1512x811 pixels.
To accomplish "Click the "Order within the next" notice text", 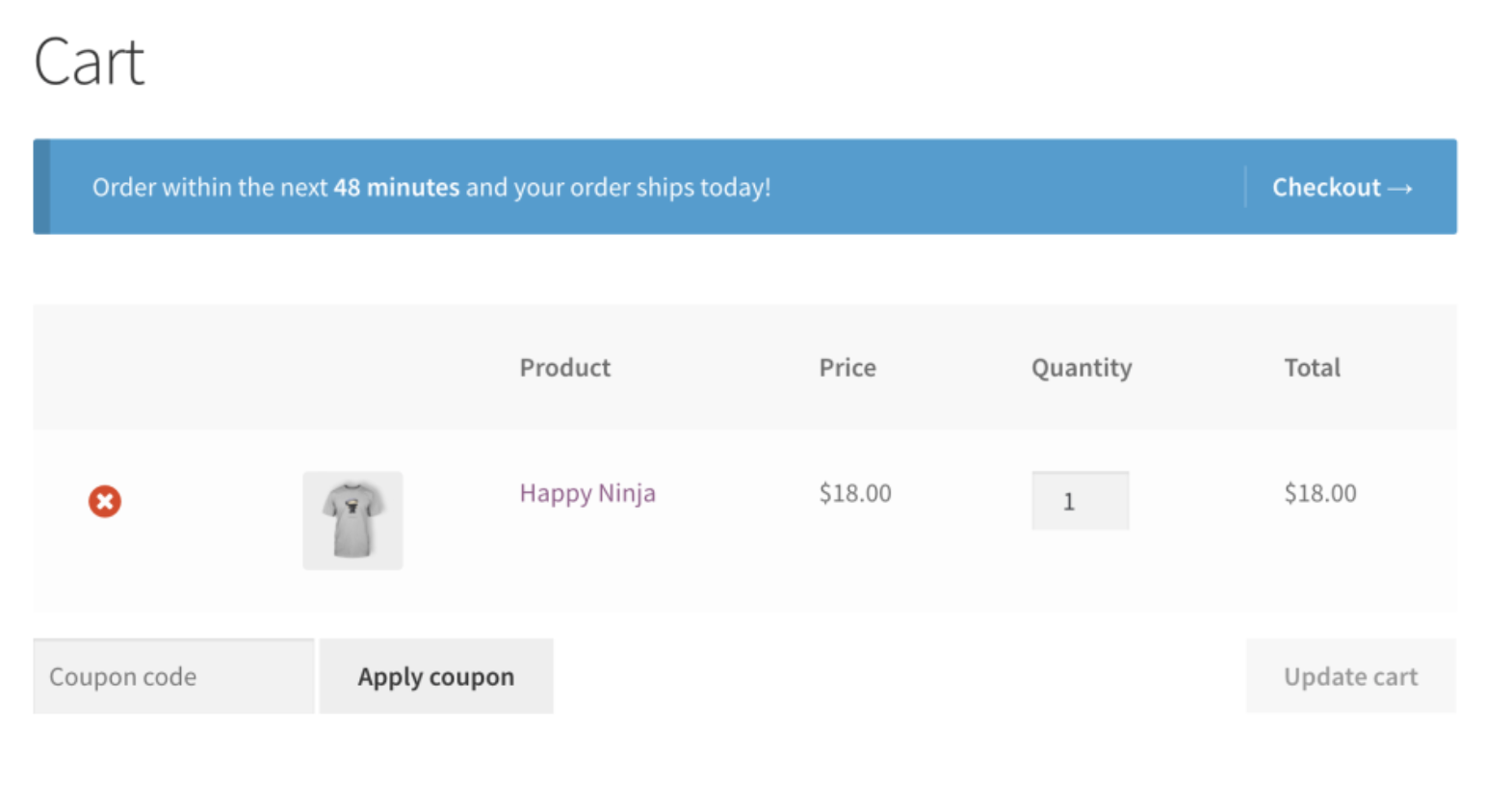I will [210, 187].
